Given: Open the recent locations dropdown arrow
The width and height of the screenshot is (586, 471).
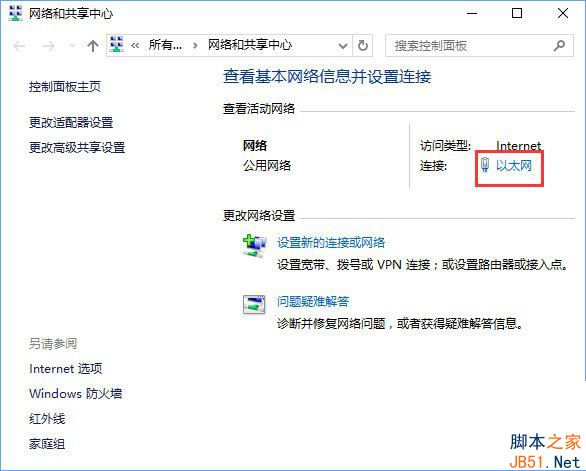Looking at the screenshot, I should point(72,46).
